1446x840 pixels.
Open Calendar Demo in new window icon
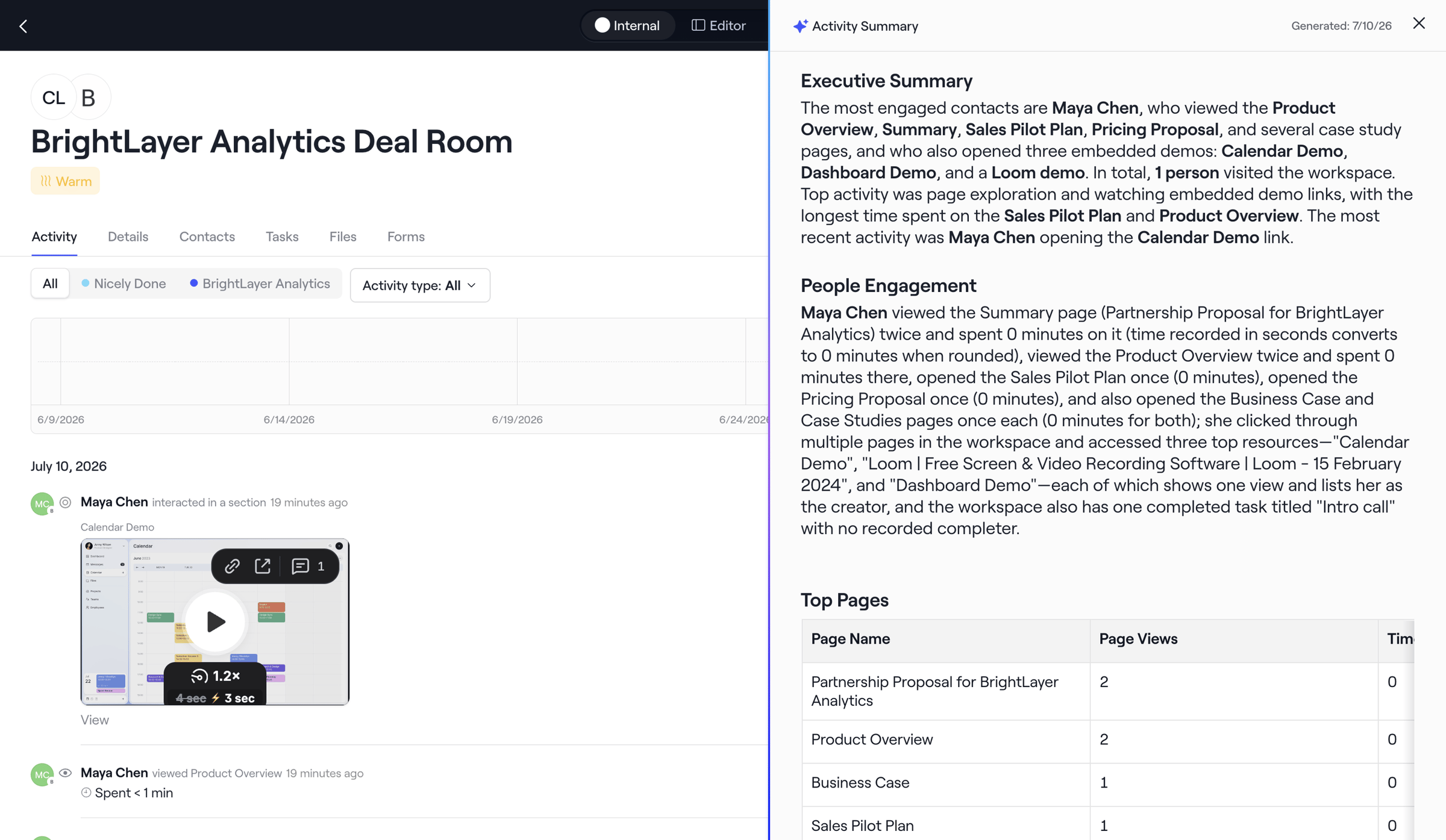[x=263, y=566]
